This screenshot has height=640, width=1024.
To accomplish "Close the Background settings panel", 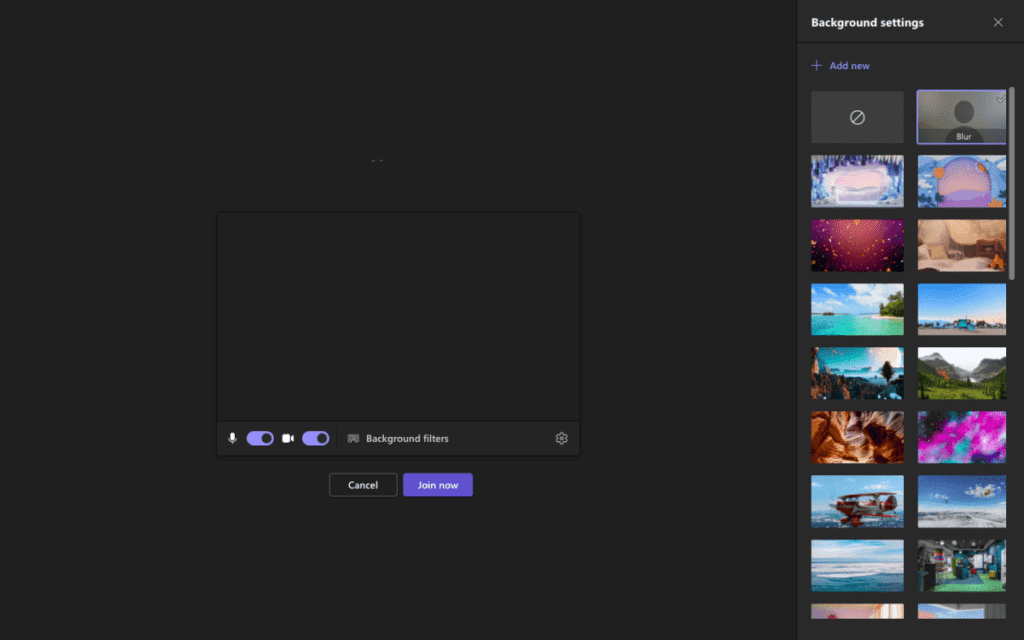I will [x=998, y=22].
